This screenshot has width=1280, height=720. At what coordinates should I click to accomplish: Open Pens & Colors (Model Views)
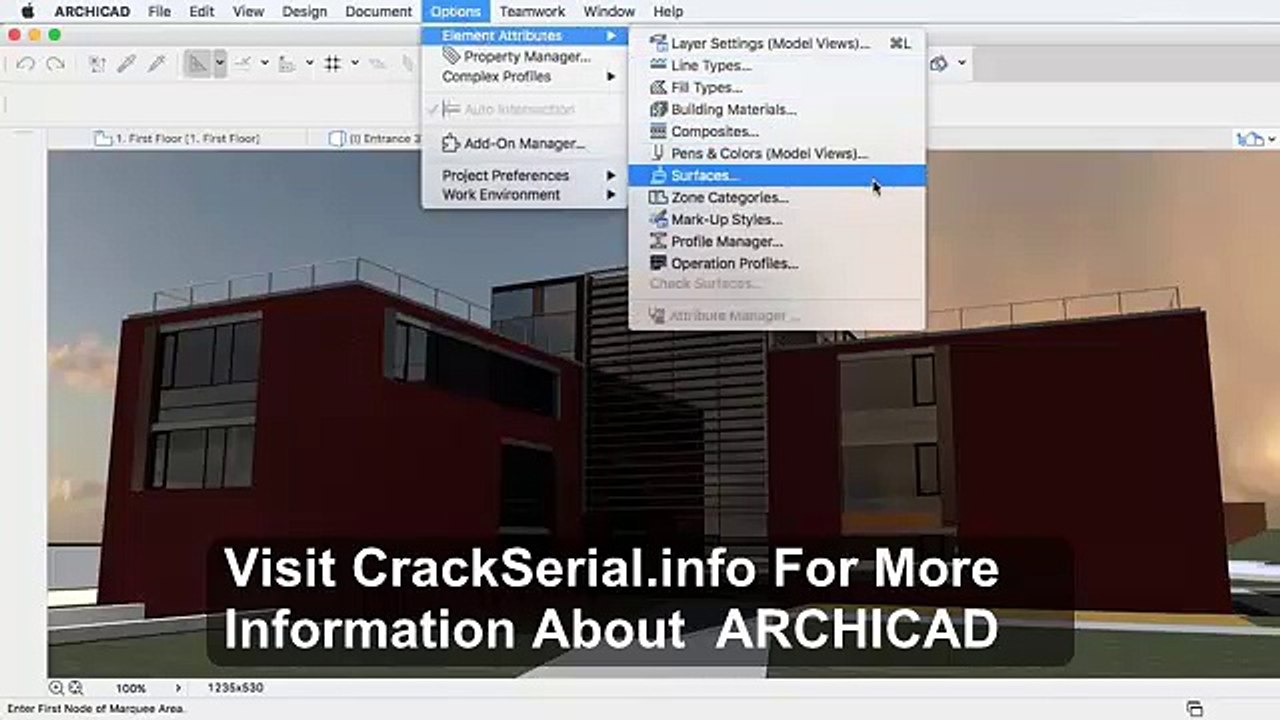(x=777, y=153)
